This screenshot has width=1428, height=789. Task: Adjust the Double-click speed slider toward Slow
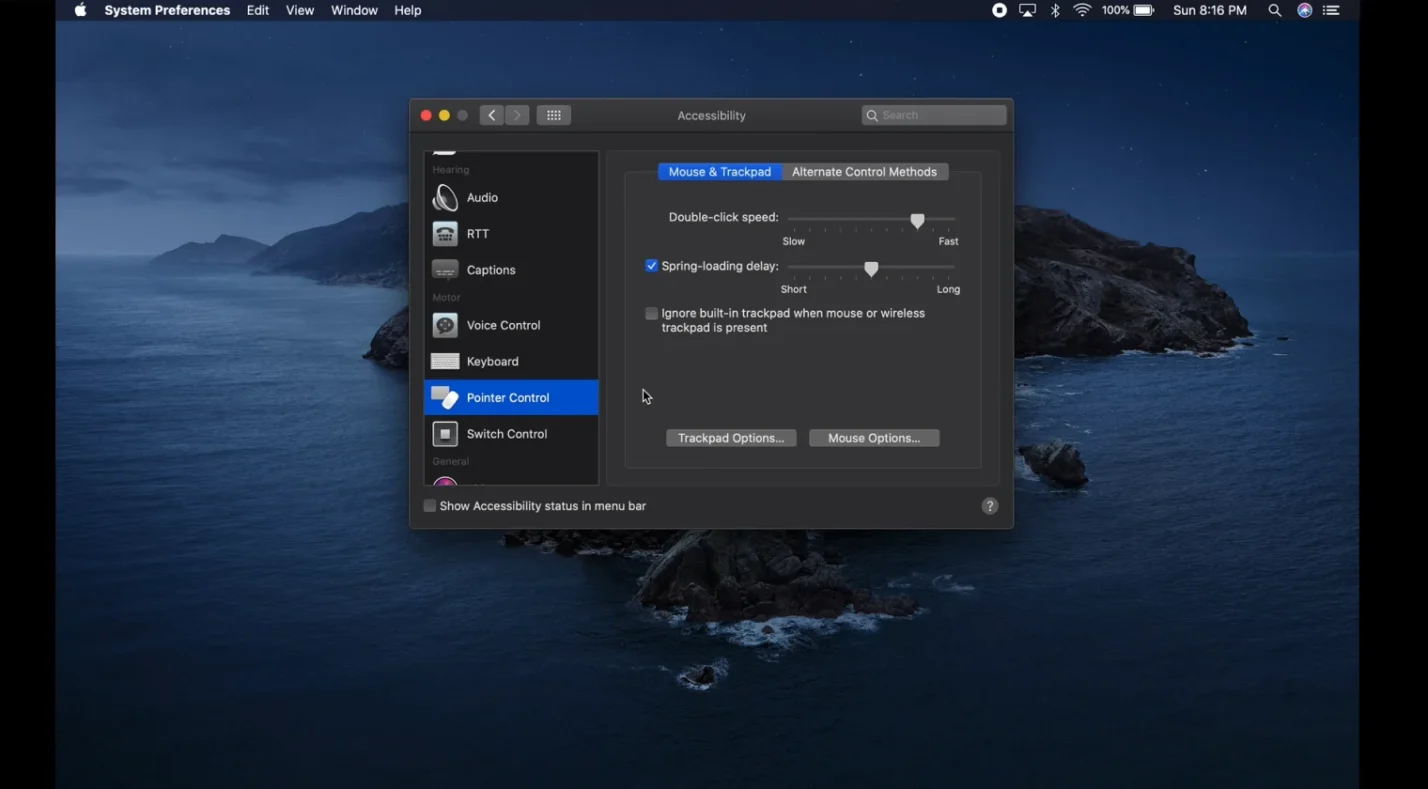tap(830, 220)
